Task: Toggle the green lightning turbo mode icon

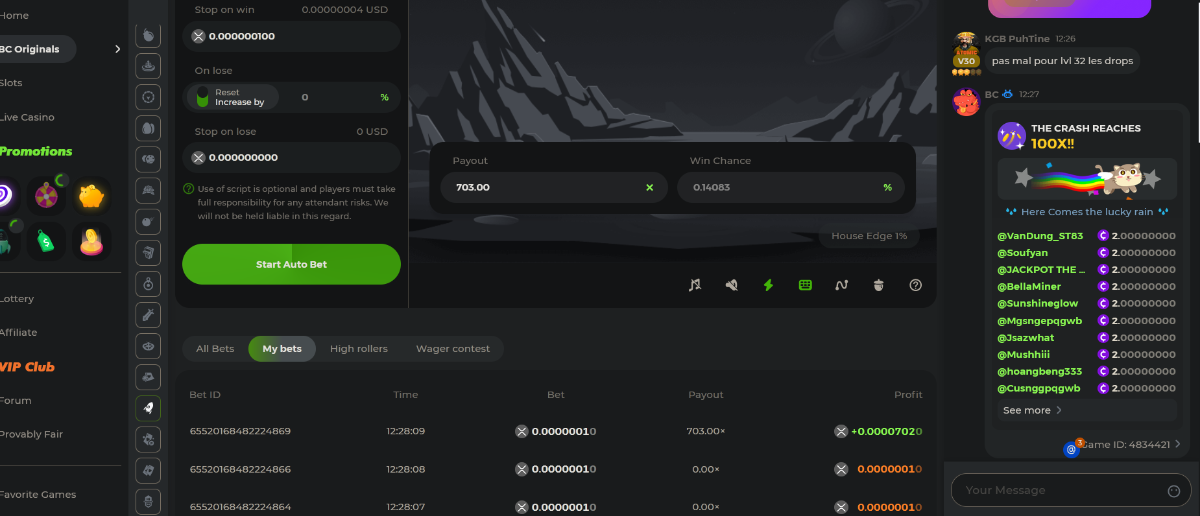Action: point(768,285)
